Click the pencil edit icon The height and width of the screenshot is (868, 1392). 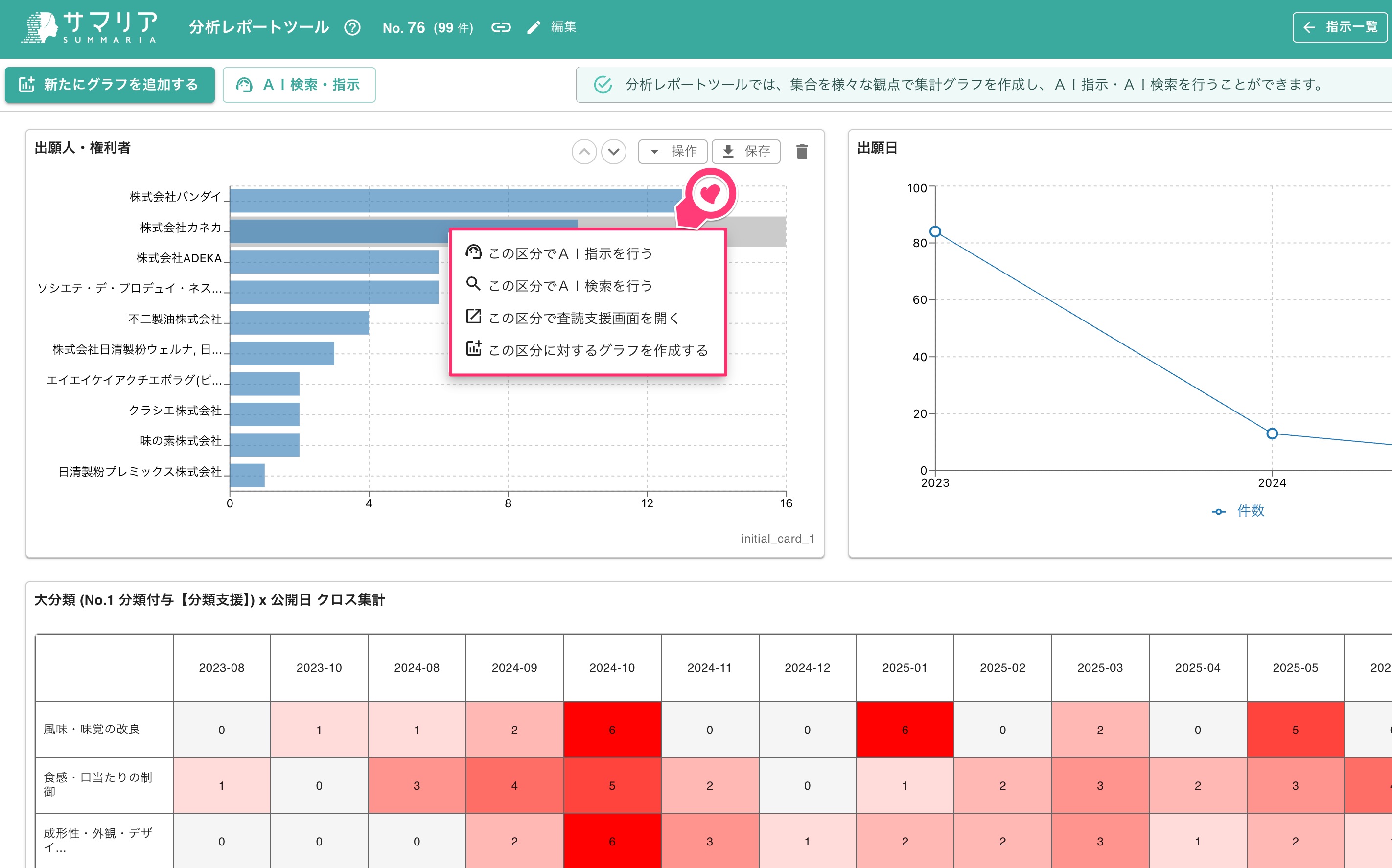(x=534, y=27)
